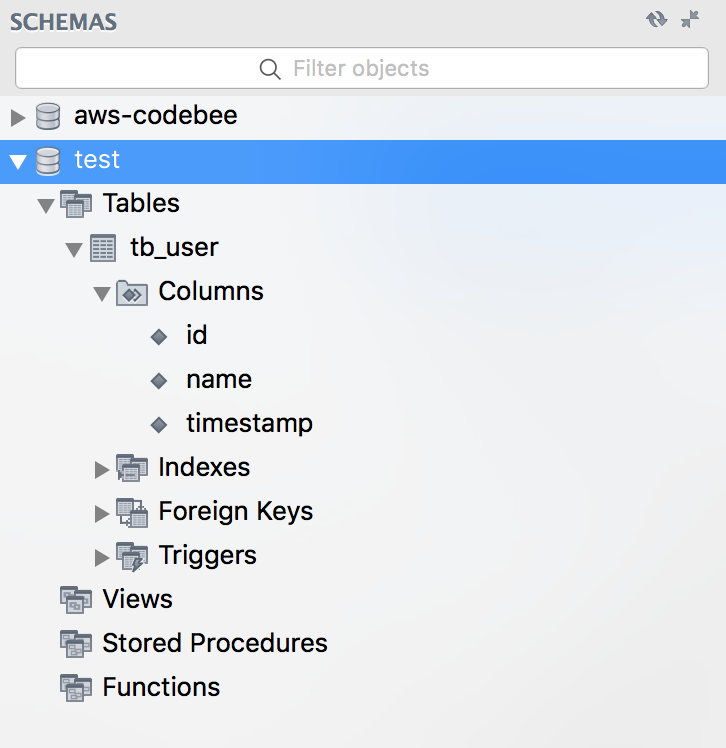726x748 pixels.
Task: Click the aws-codebee database icon
Action: pyautogui.click(x=48, y=116)
